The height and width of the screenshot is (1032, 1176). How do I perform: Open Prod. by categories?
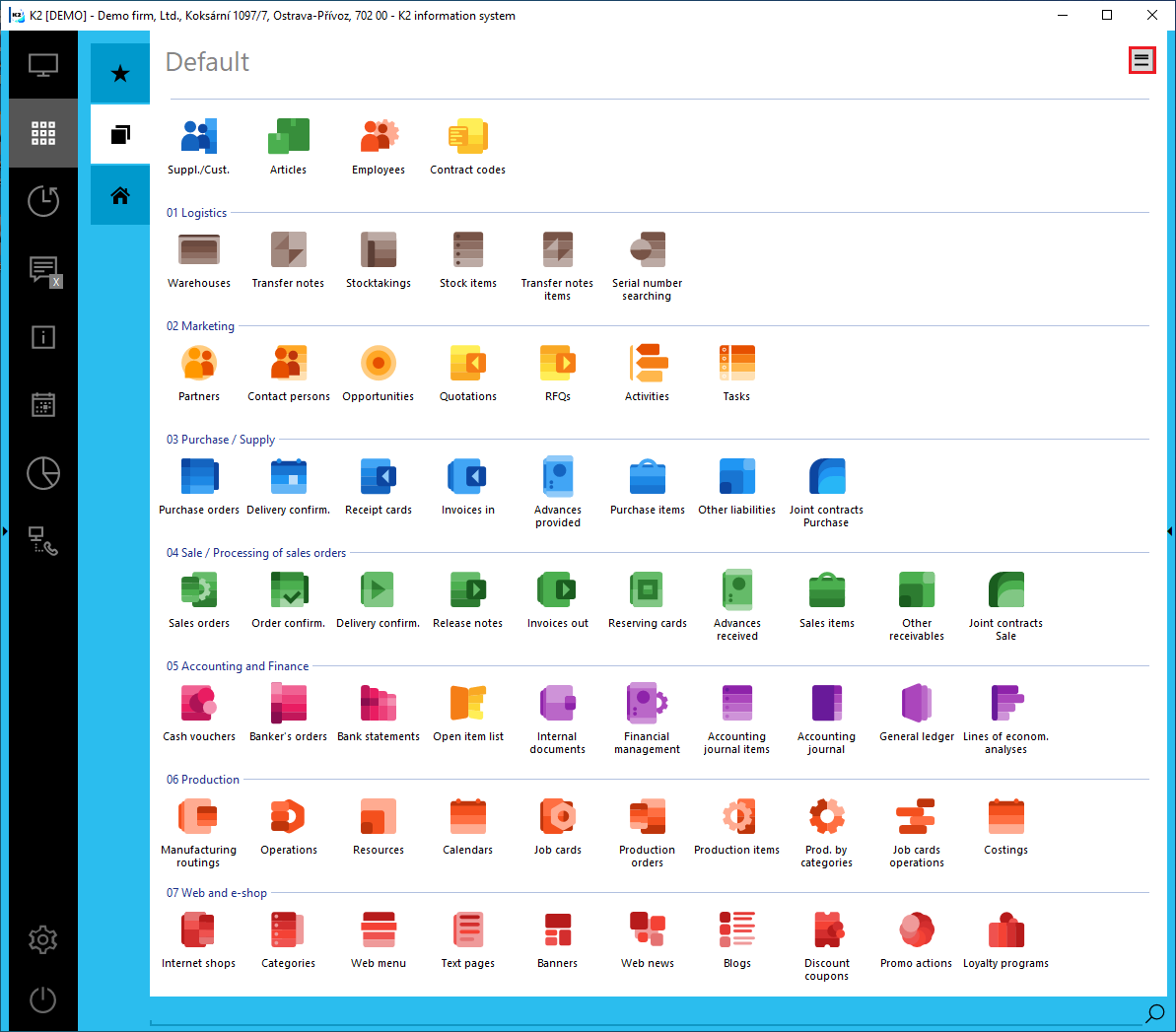(826, 833)
